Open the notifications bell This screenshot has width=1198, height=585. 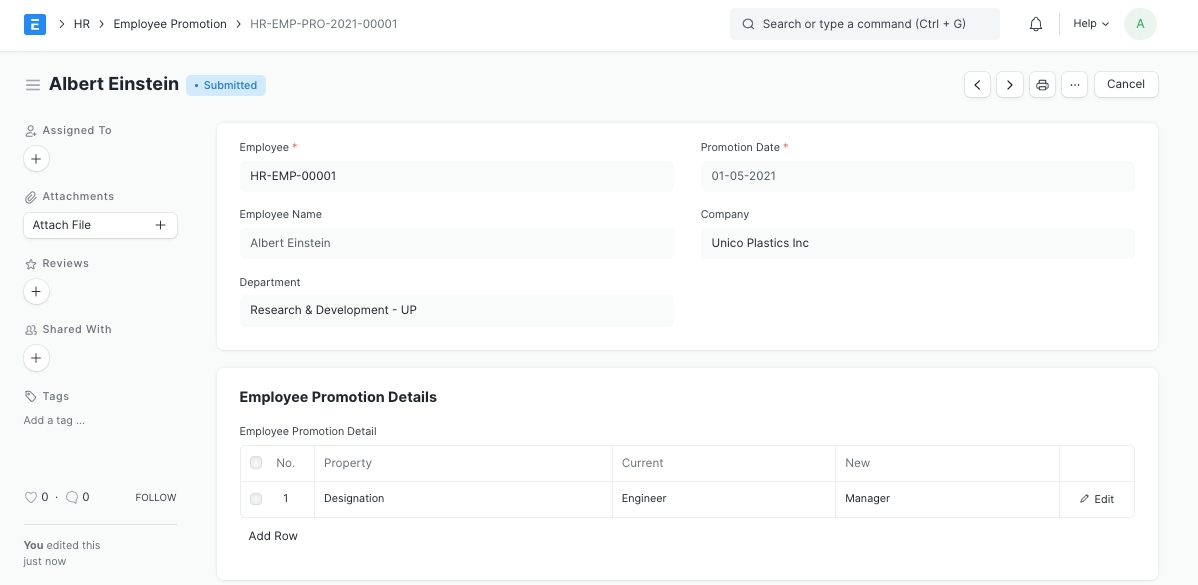[x=1036, y=24]
